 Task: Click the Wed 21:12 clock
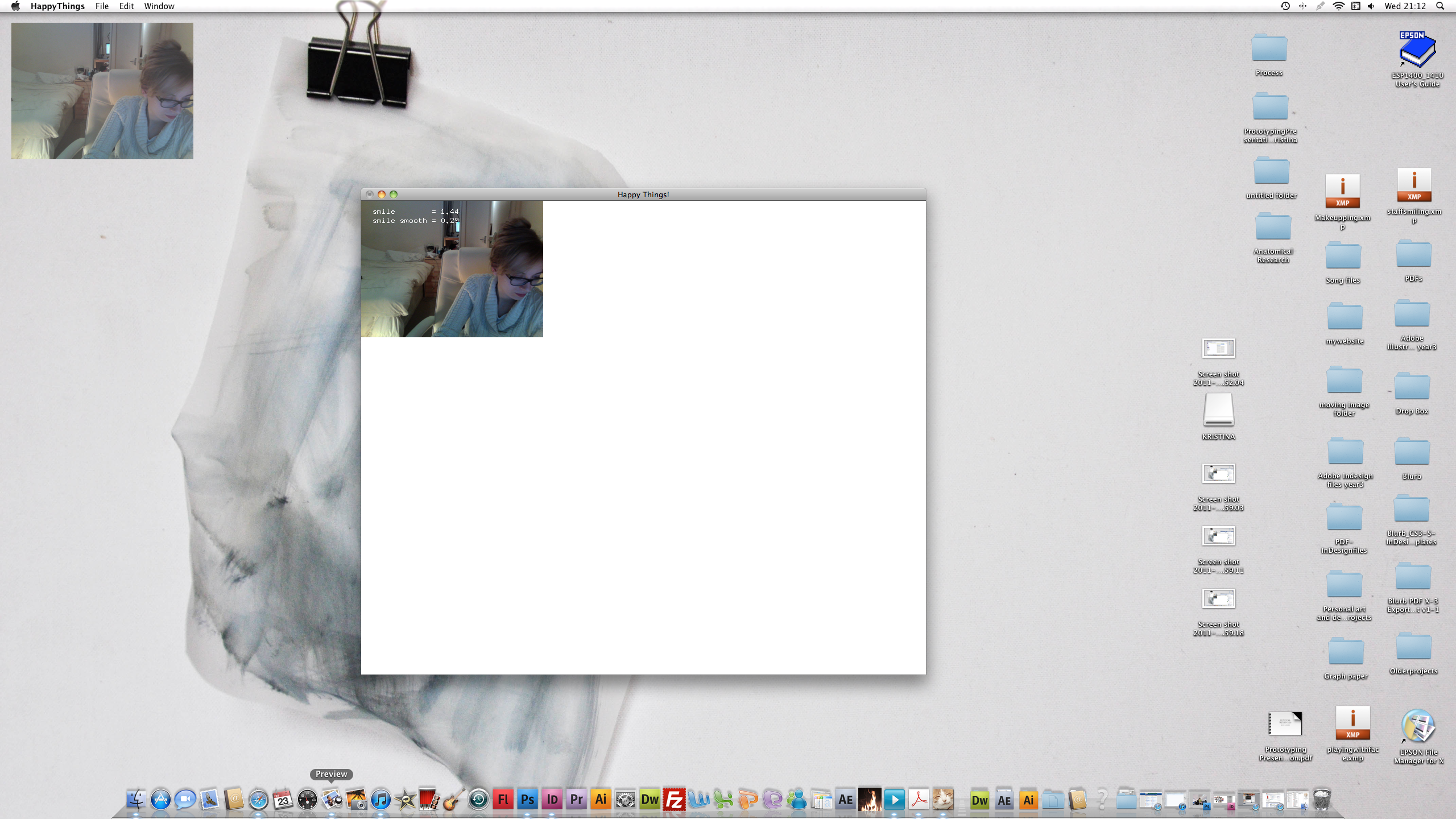(x=1405, y=6)
